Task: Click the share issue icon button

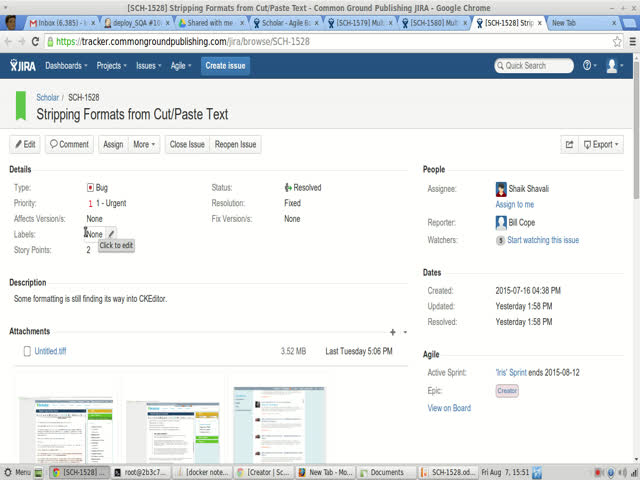Action: point(569,144)
